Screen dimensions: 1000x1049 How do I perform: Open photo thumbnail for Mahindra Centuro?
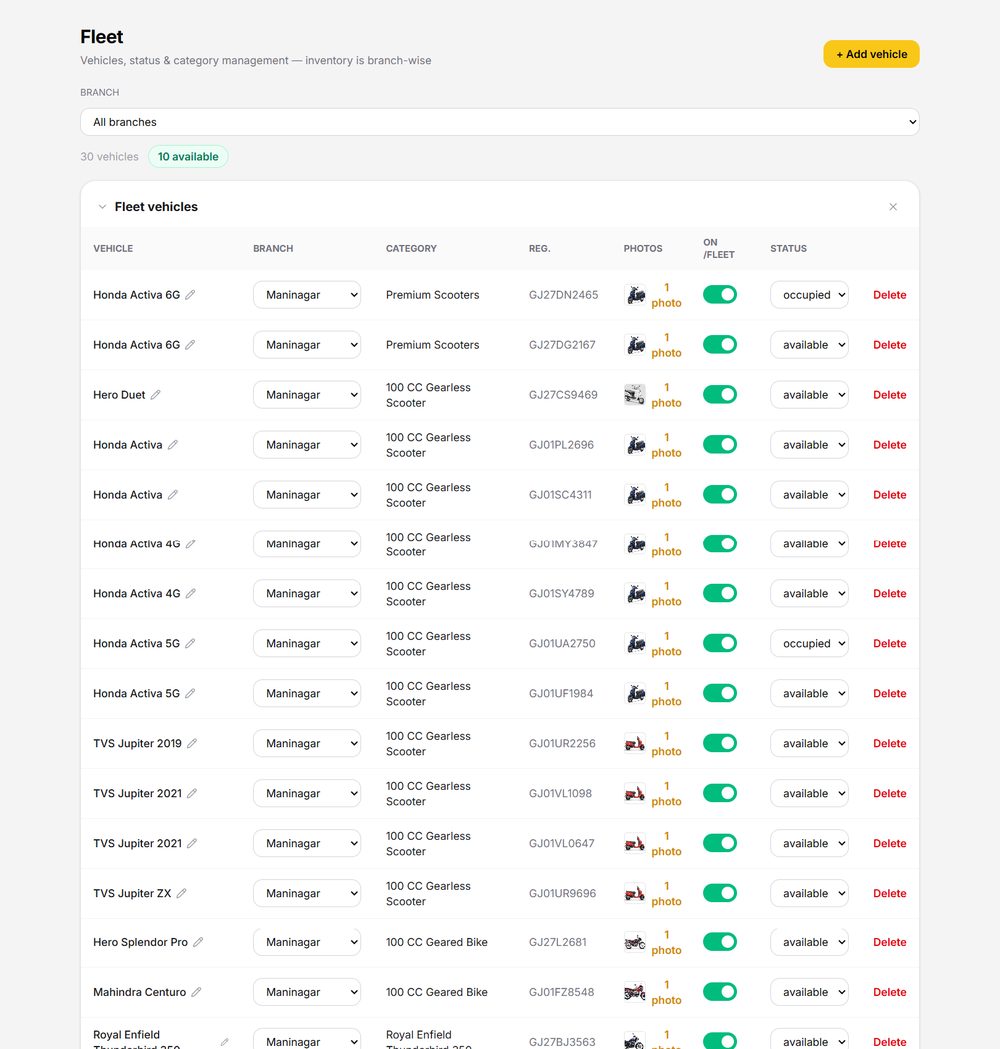(635, 992)
